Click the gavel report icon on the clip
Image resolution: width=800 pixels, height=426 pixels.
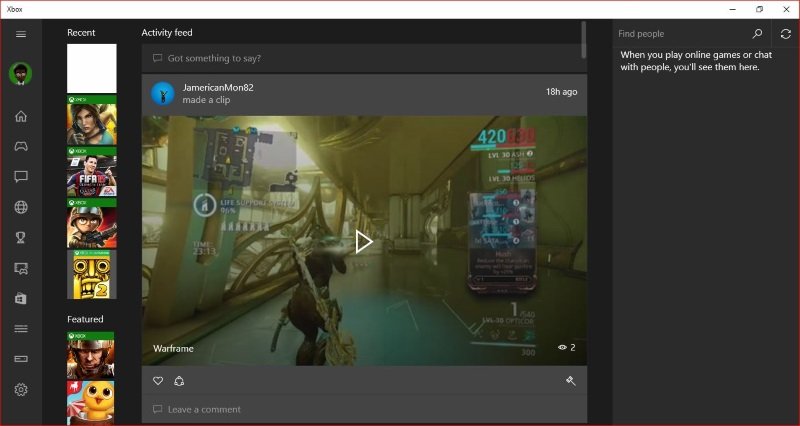click(570, 381)
